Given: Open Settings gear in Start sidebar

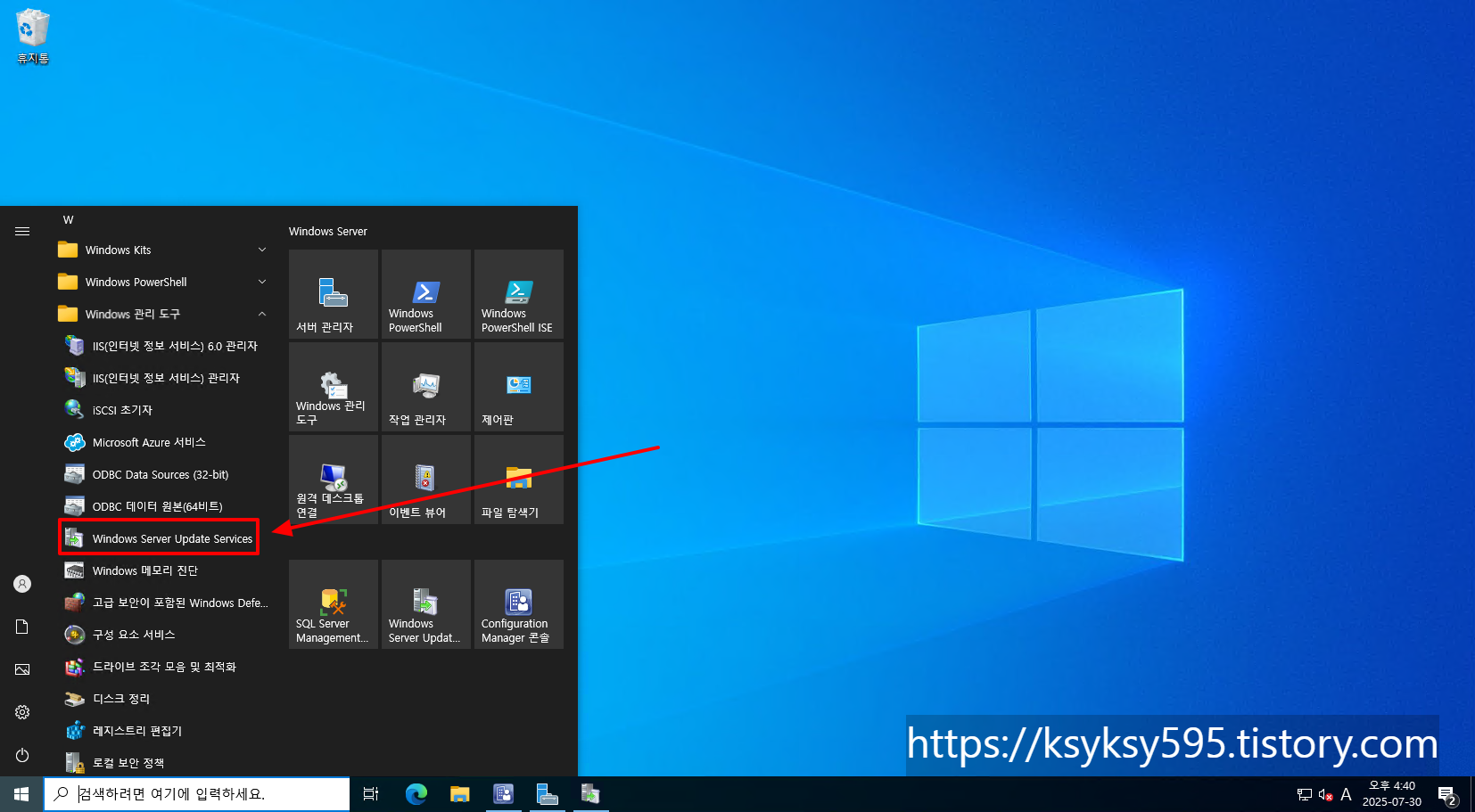Looking at the screenshot, I should (22, 712).
